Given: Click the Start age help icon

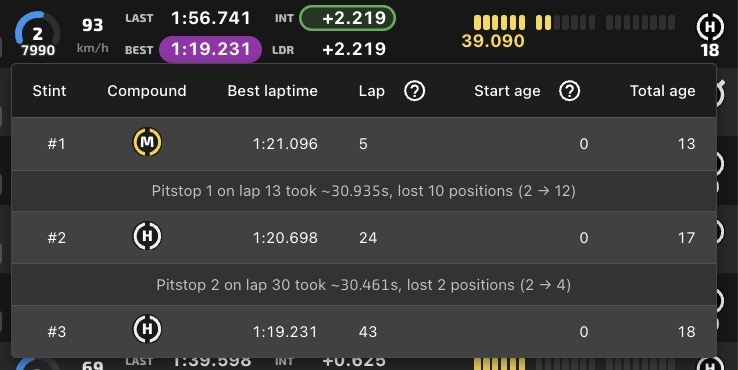Looking at the screenshot, I should tap(570, 91).
